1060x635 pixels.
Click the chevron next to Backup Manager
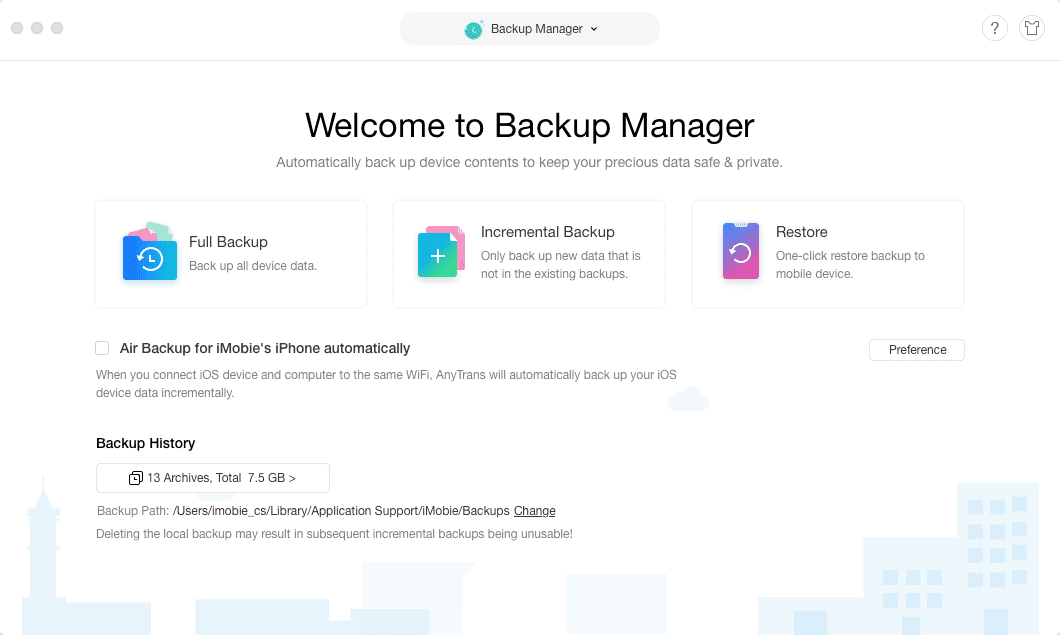pyautogui.click(x=594, y=29)
